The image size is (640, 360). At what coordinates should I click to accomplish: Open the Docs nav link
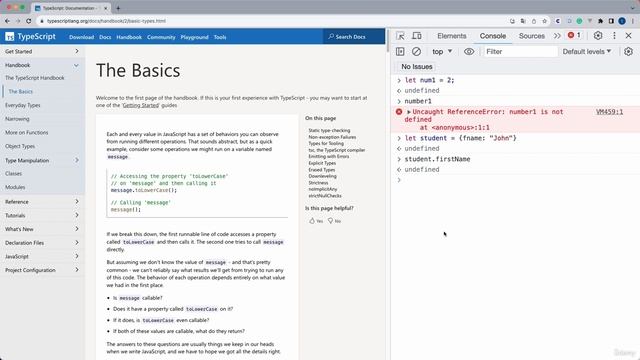pyautogui.click(x=105, y=37)
